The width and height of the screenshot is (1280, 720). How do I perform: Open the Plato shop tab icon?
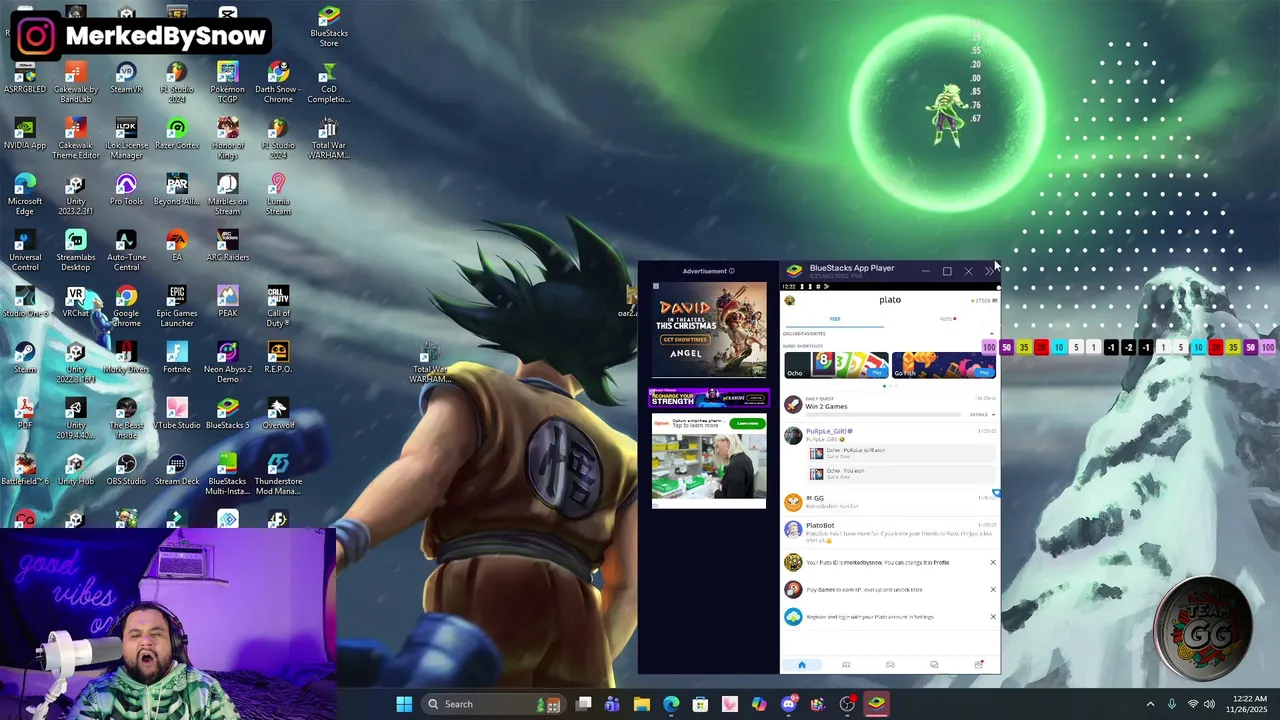pyautogui.click(x=979, y=665)
